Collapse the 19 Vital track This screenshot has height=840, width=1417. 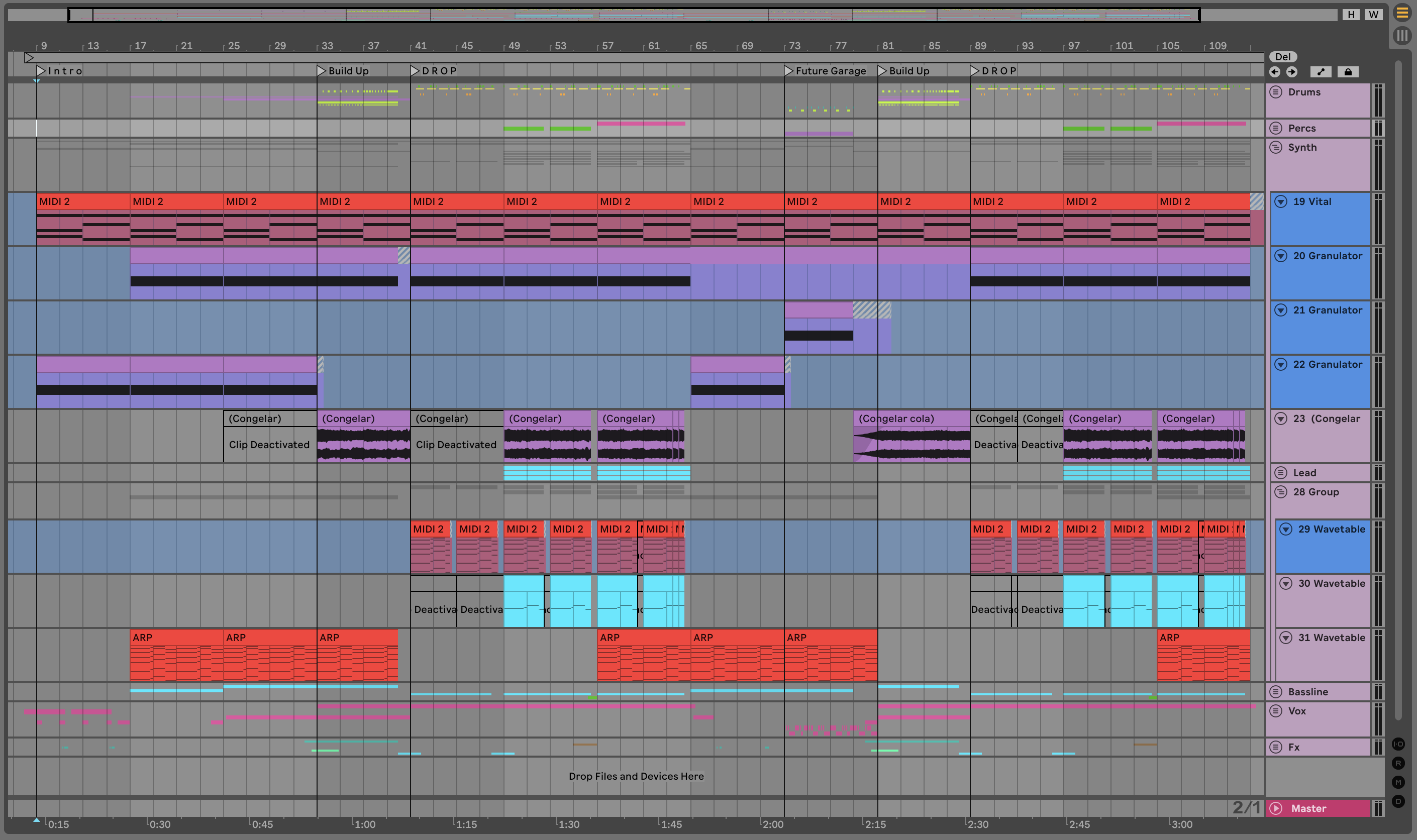1281,201
